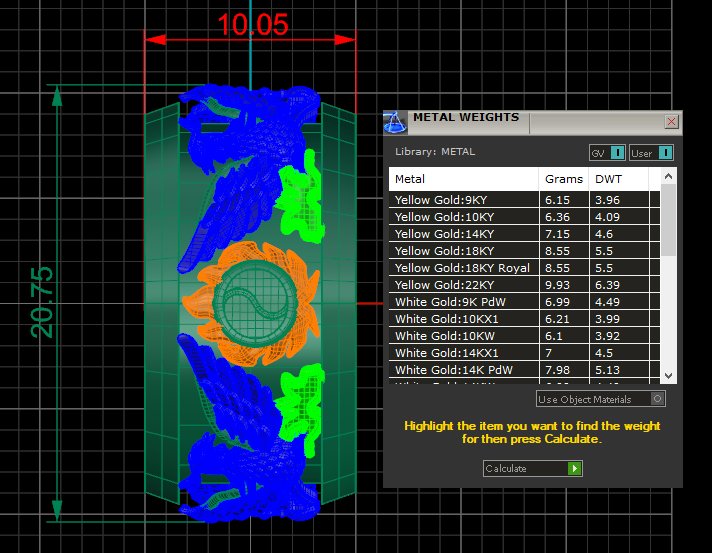Click the 7.98 grams value
712x553 pixels.
[x=557, y=370]
